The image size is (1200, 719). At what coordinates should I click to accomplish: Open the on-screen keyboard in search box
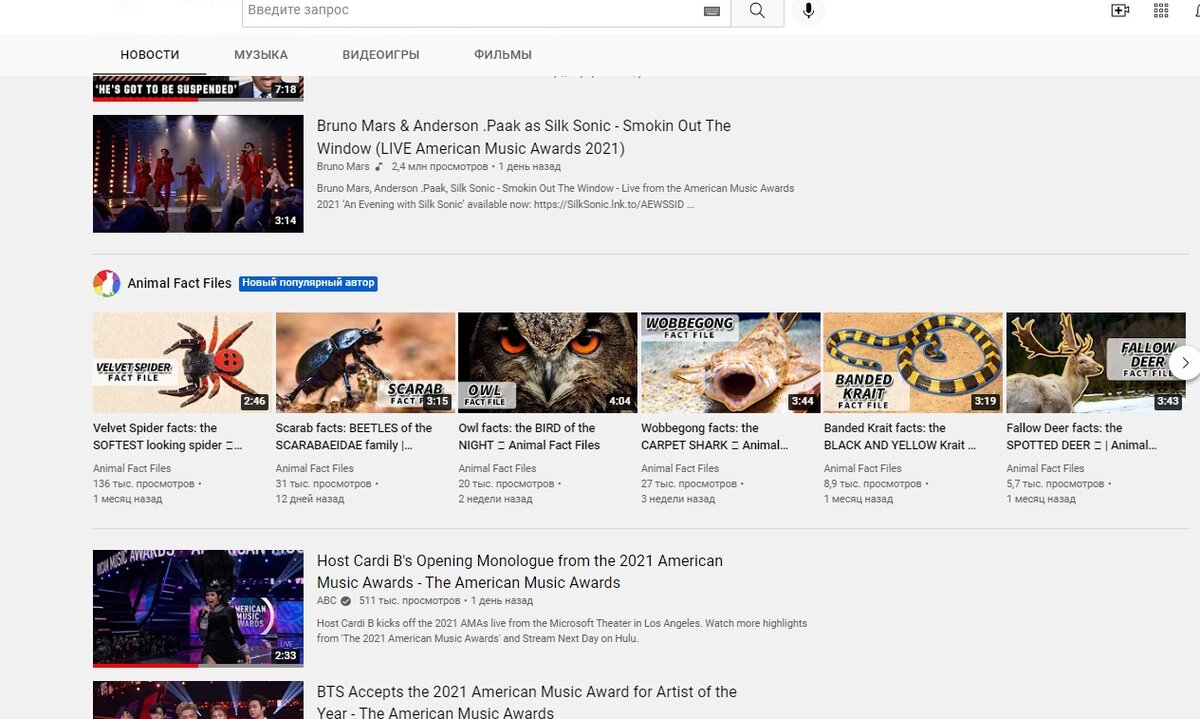coord(712,11)
